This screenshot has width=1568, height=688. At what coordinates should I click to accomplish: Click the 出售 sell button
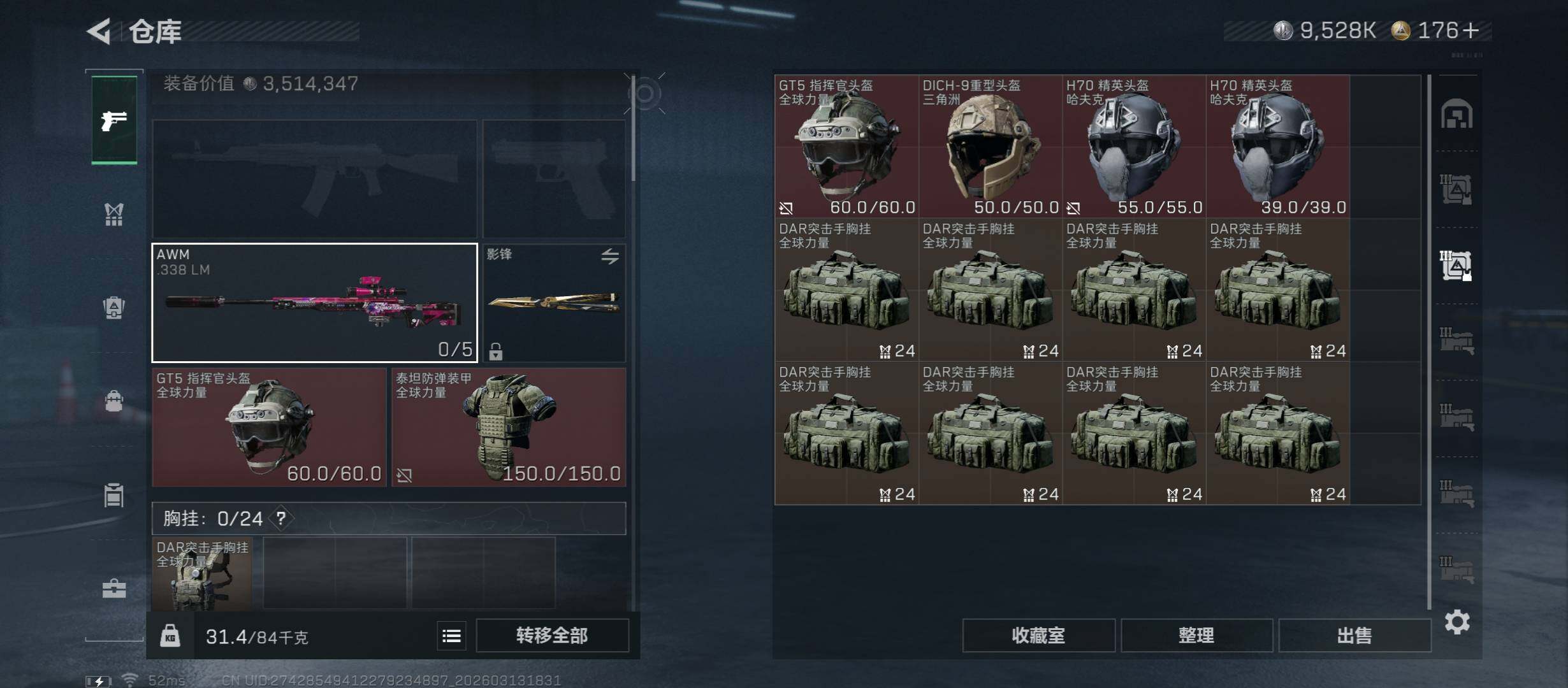click(x=1354, y=635)
